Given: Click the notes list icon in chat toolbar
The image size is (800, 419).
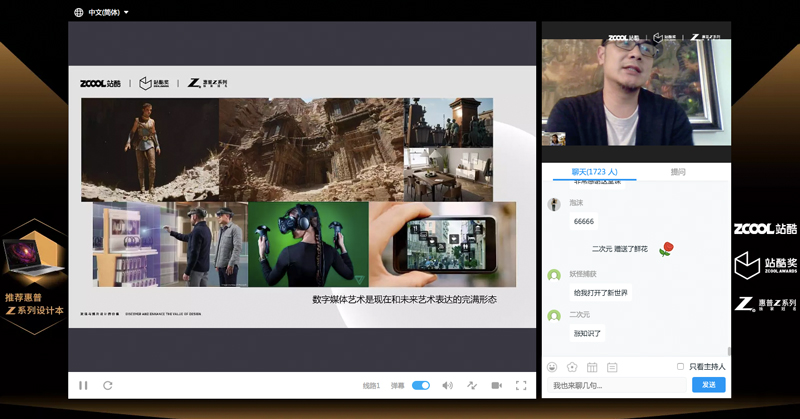Looking at the screenshot, I should (612, 367).
